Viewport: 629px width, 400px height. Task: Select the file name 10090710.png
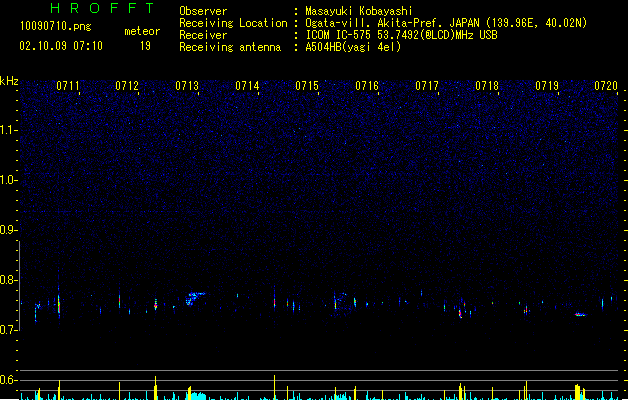point(56,26)
